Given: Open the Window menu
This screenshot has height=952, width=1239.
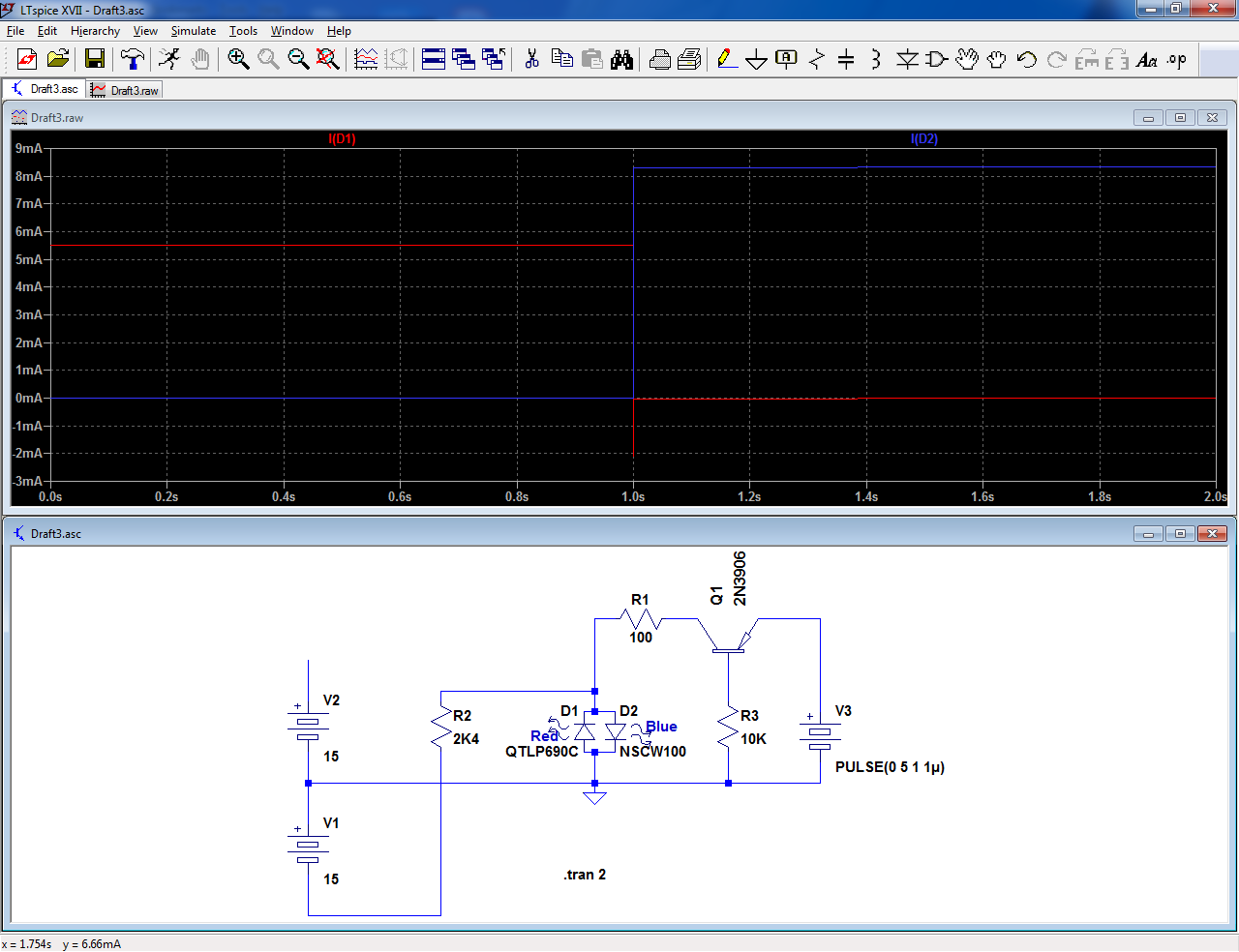Looking at the screenshot, I should pyautogui.click(x=292, y=31).
